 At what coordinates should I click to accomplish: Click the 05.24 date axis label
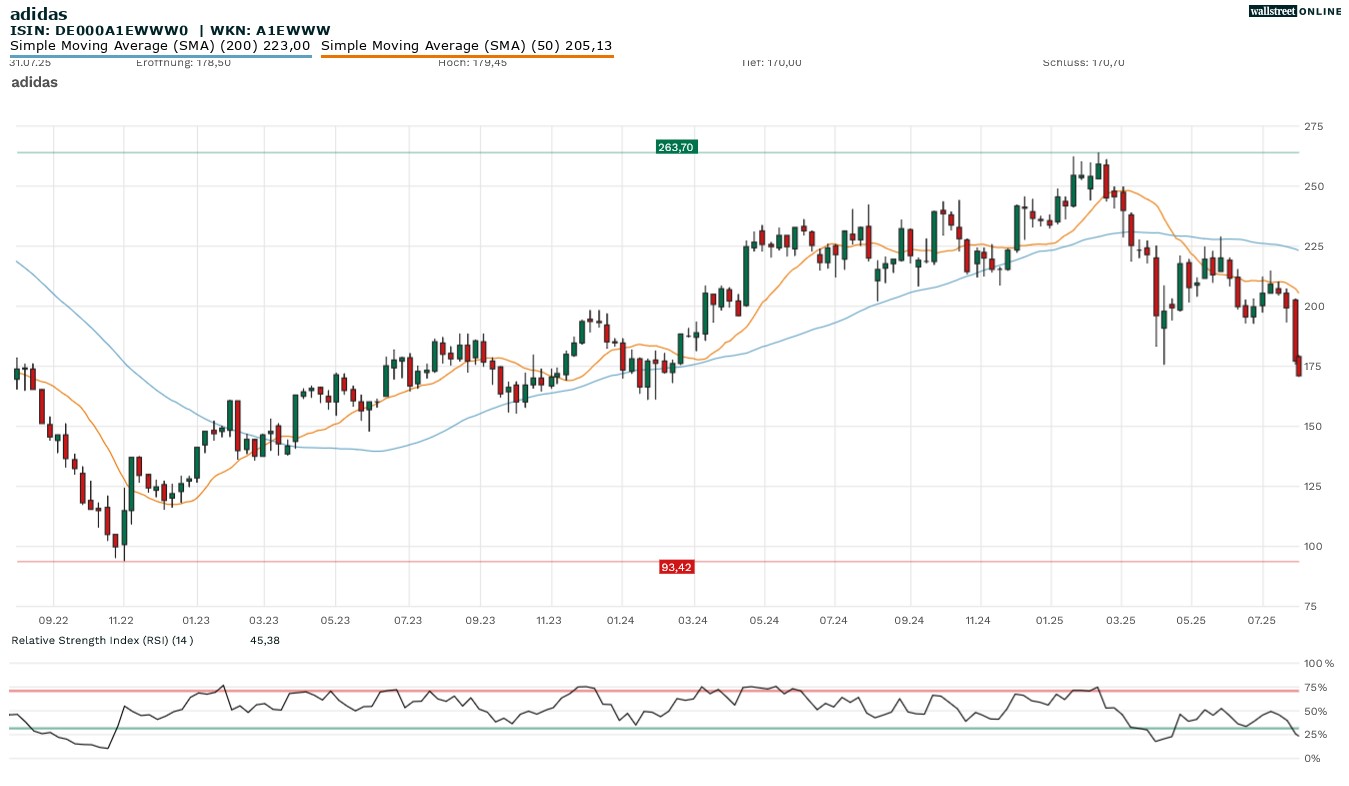[x=764, y=620]
